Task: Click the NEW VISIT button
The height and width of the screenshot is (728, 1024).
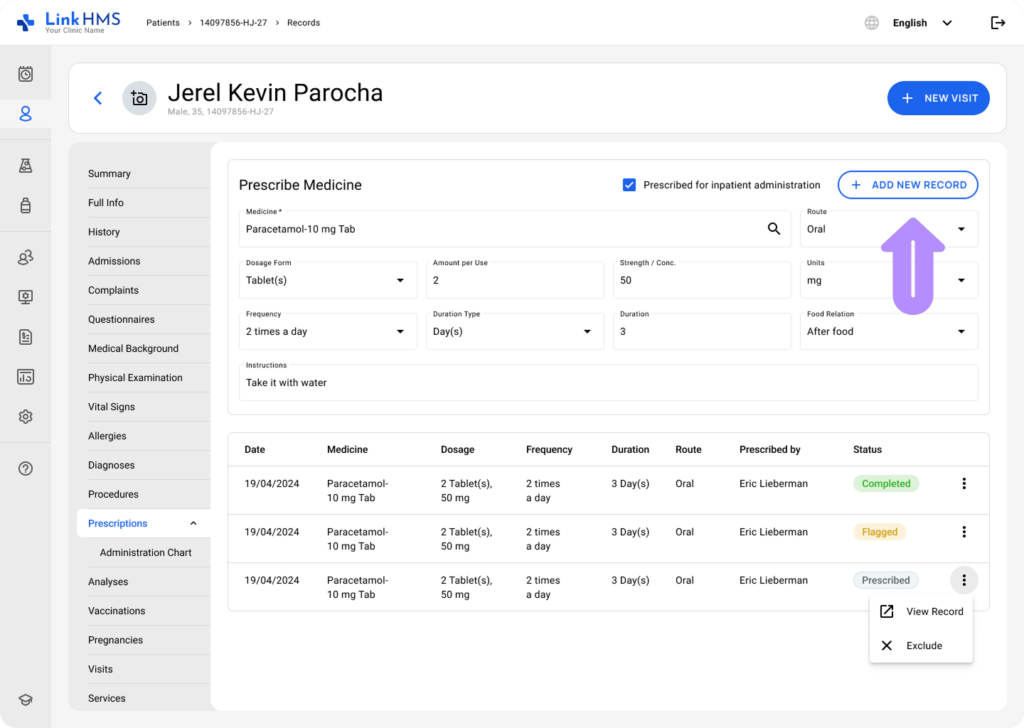Action: [938, 98]
